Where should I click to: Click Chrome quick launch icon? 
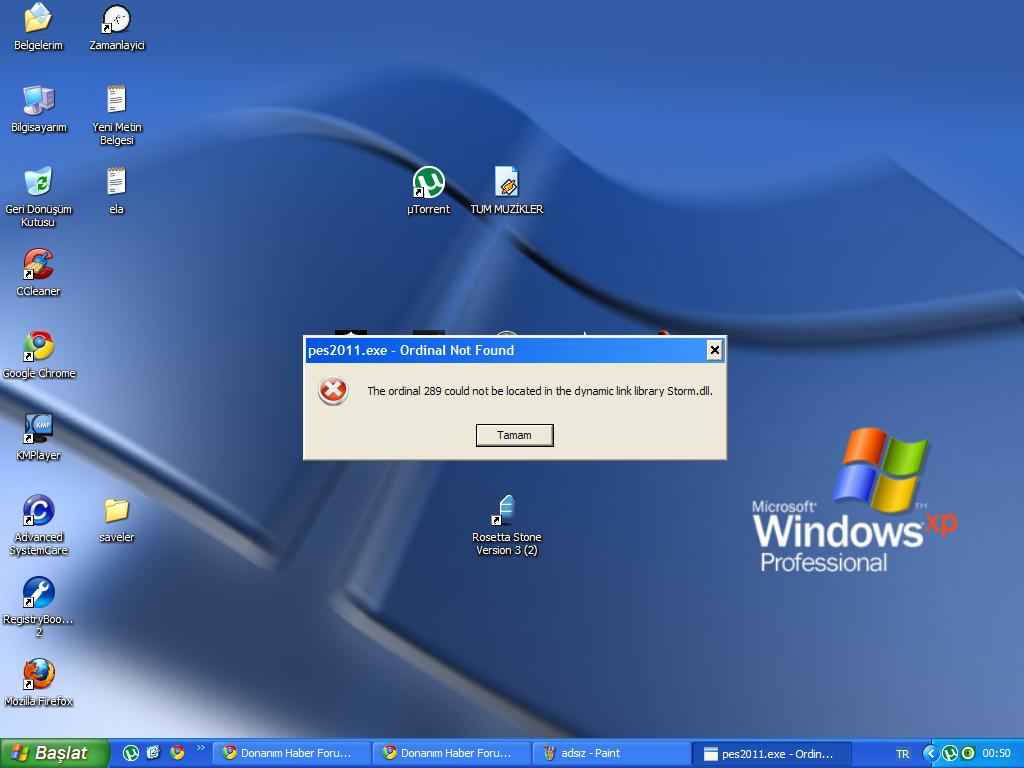177,753
